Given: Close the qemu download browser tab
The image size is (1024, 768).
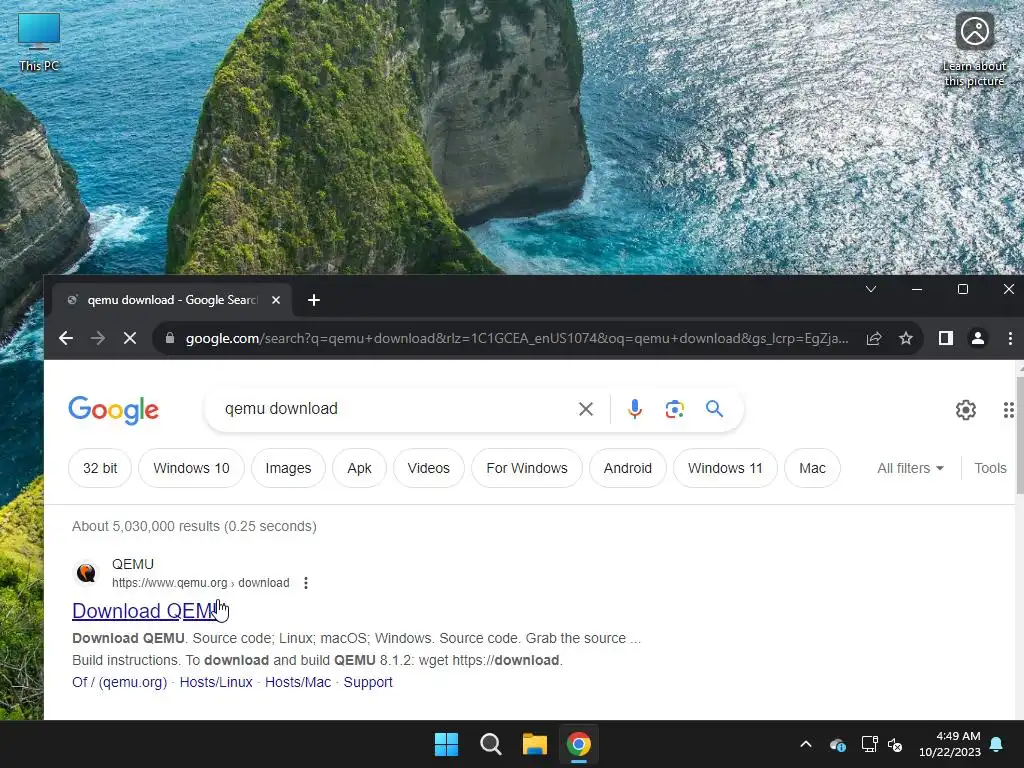Looking at the screenshot, I should click(276, 300).
